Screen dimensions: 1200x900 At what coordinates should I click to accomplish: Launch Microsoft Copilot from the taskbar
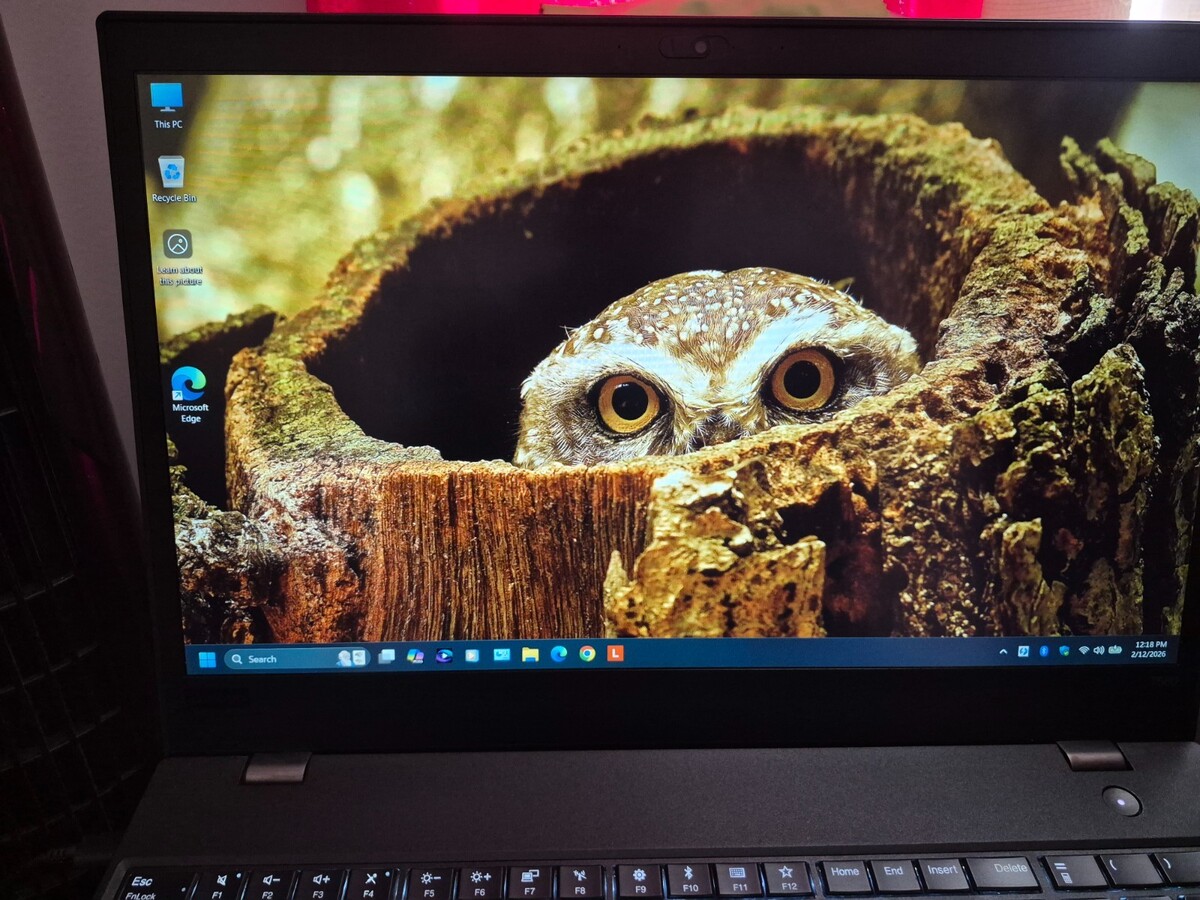coord(415,657)
